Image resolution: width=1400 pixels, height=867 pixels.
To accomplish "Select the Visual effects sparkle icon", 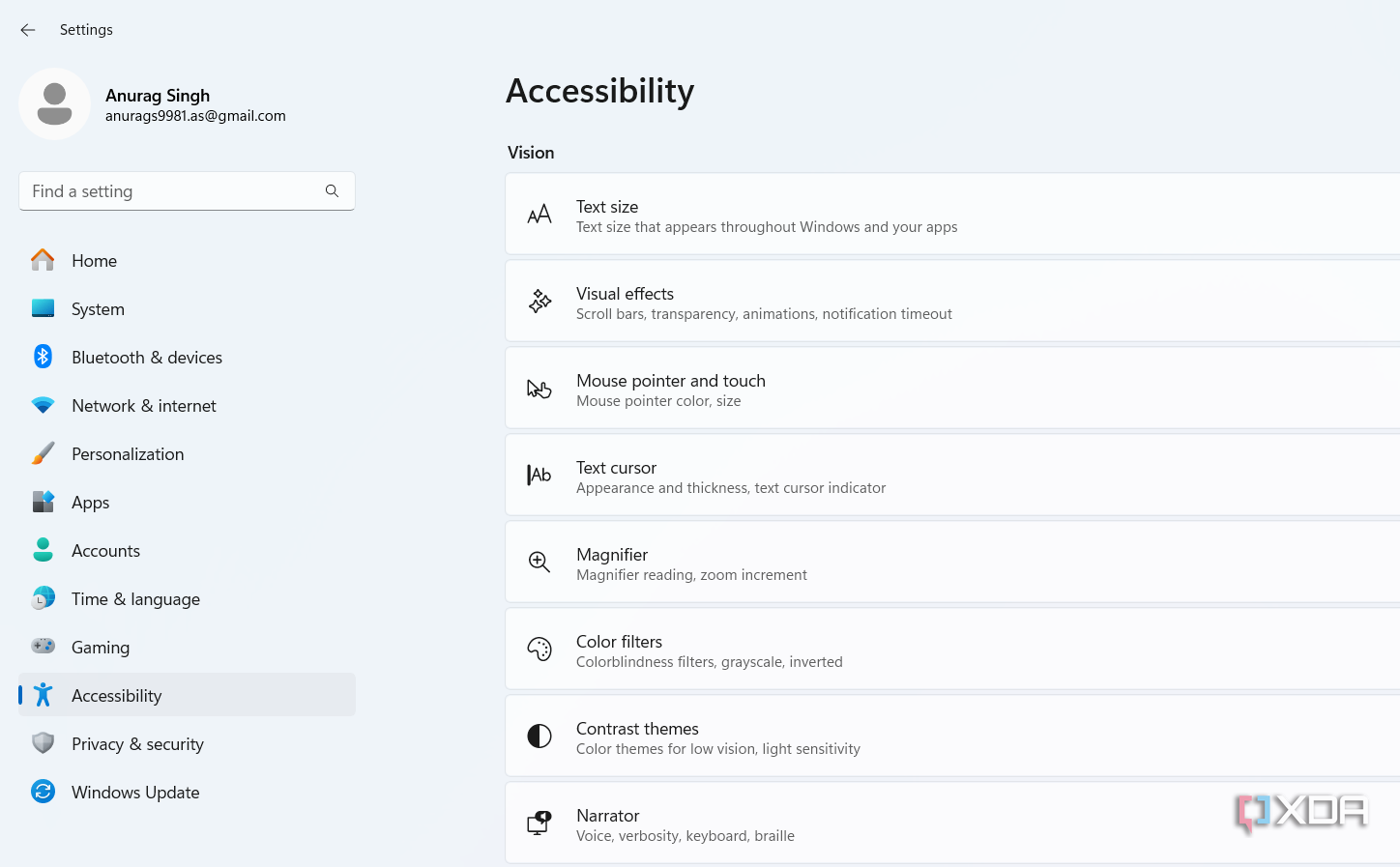I will [540, 302].
